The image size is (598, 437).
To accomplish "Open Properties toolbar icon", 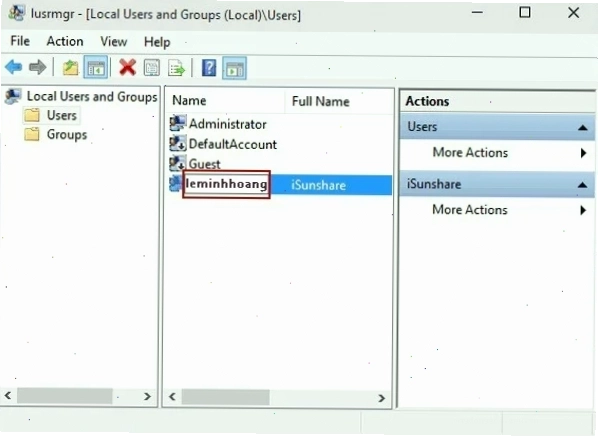I will pyautogui.click(x=152, y=68).
